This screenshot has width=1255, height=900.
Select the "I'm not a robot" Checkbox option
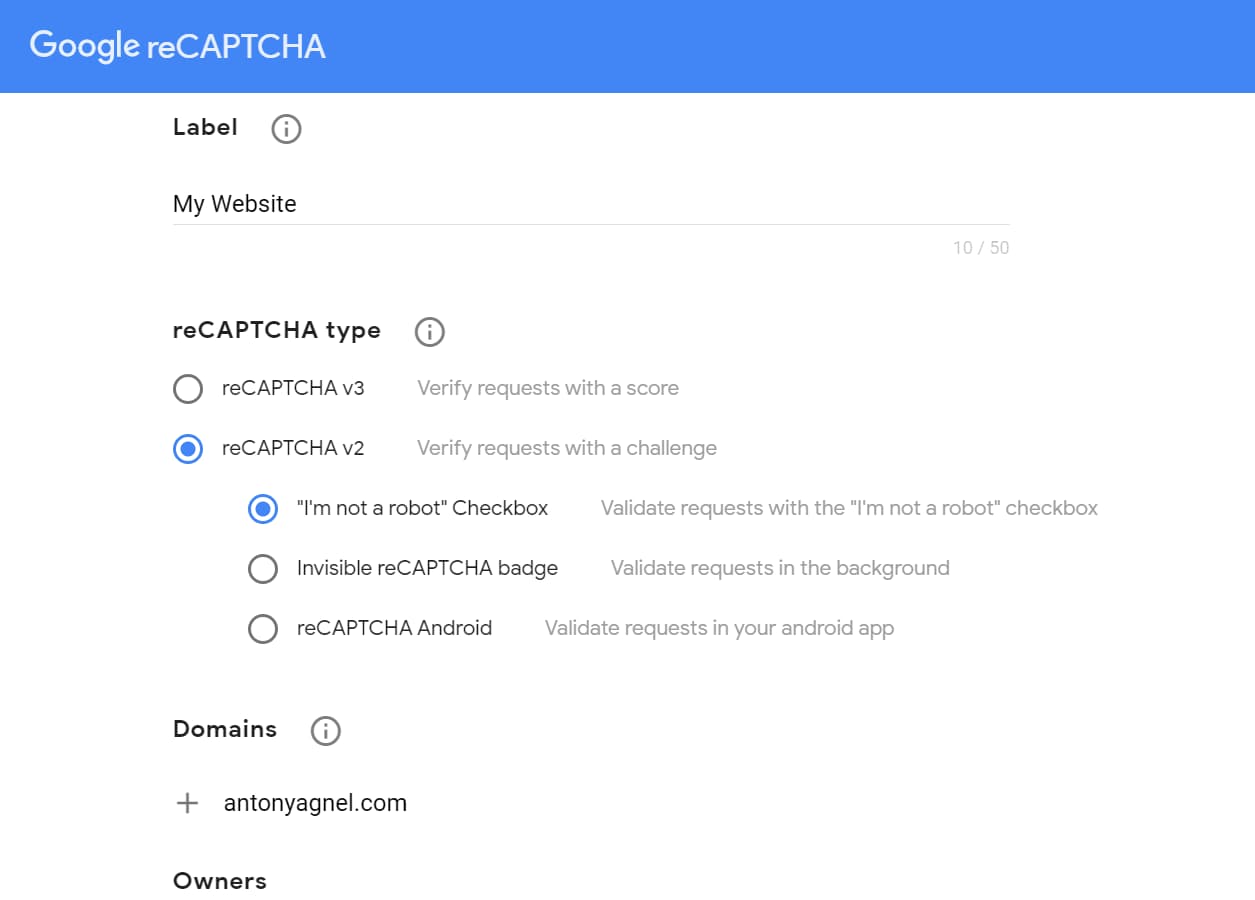click(x=263, y=509)
